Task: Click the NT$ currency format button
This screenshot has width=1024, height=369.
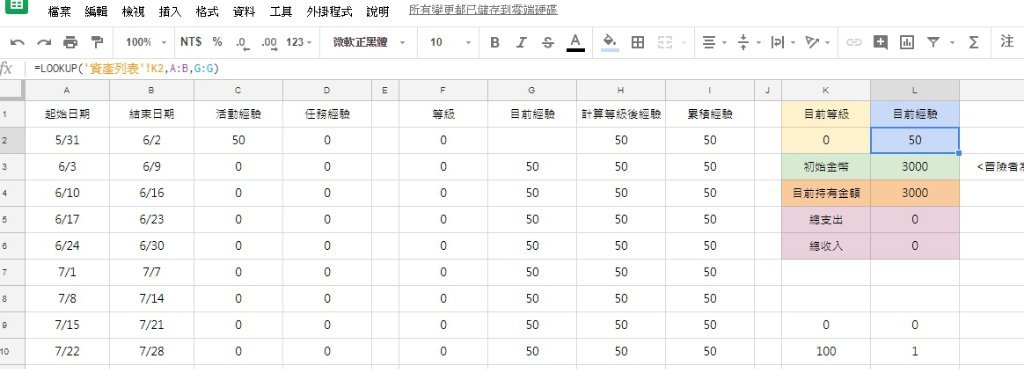Action: 191,42
